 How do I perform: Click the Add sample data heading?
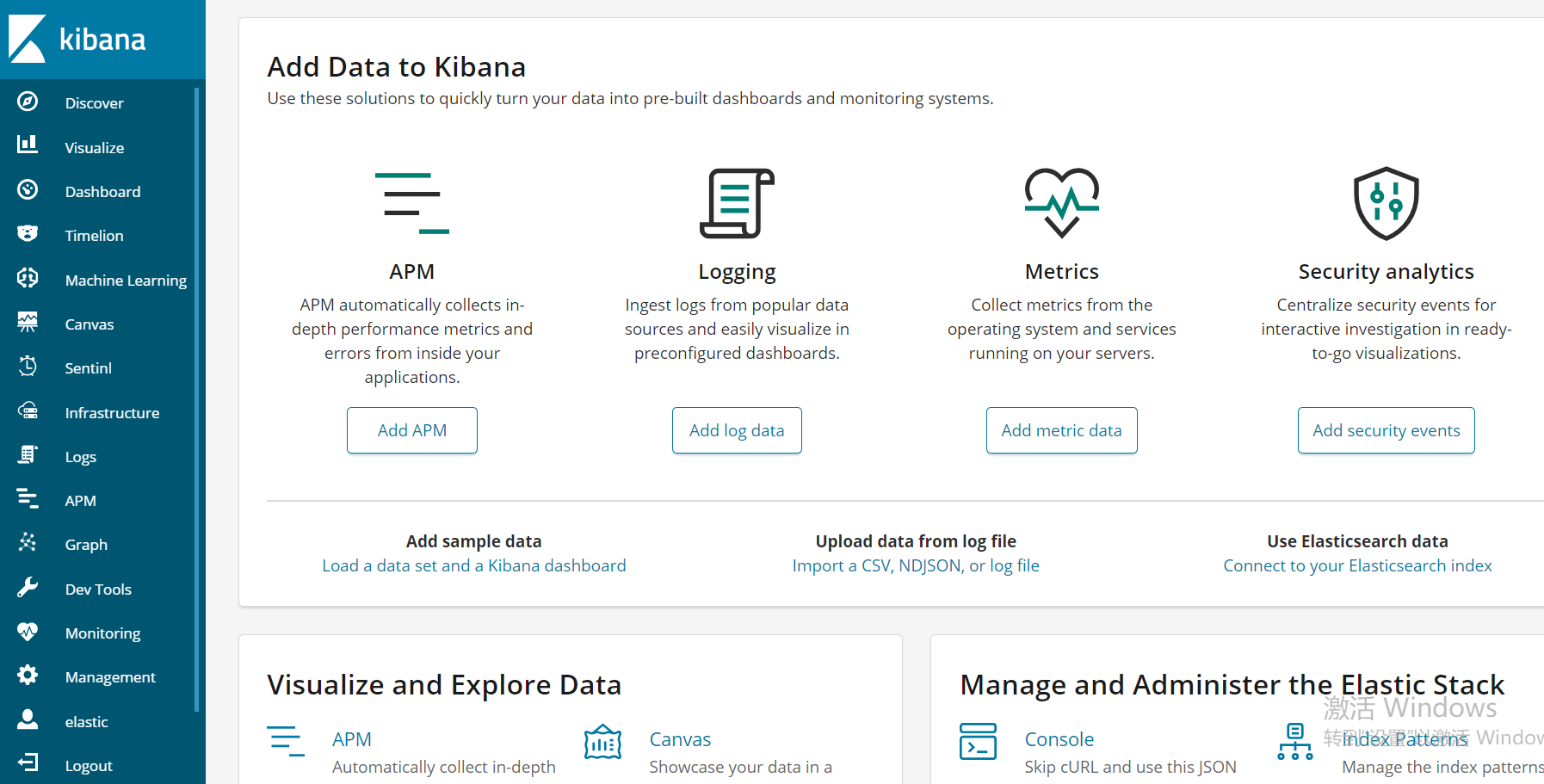coord(474,541)
